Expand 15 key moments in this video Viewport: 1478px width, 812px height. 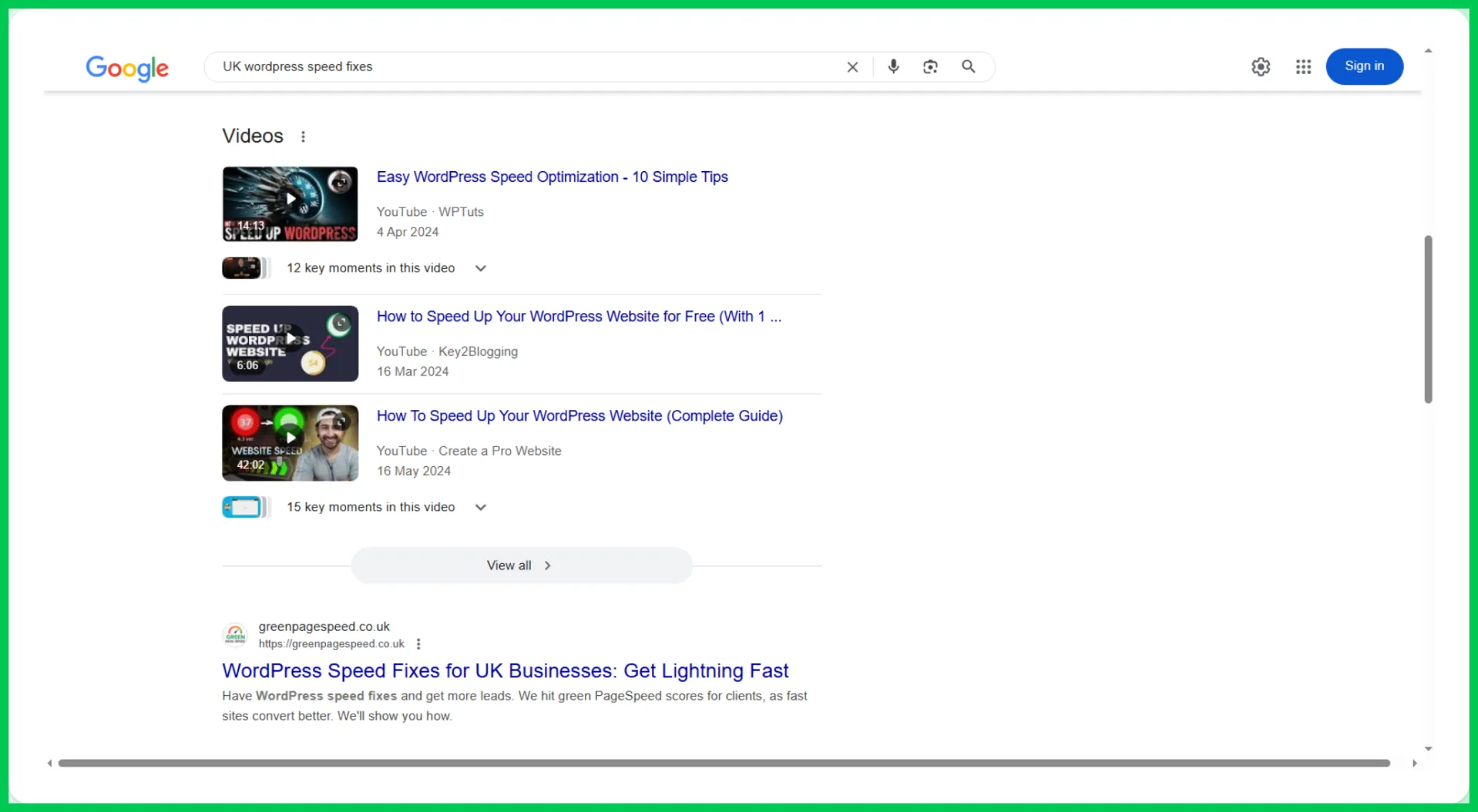tap(481, 507)
